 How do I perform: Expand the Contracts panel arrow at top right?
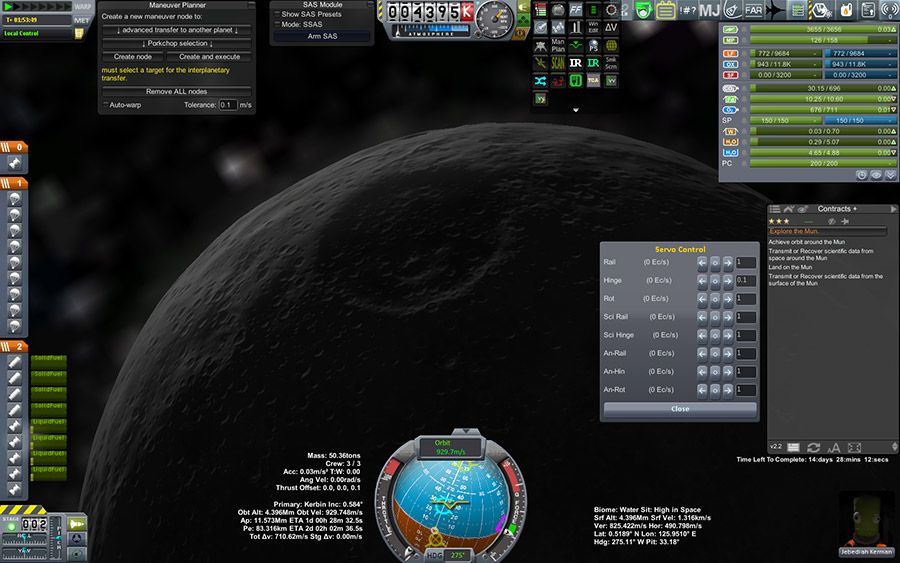pyautogui.click(x=893, y=209)
